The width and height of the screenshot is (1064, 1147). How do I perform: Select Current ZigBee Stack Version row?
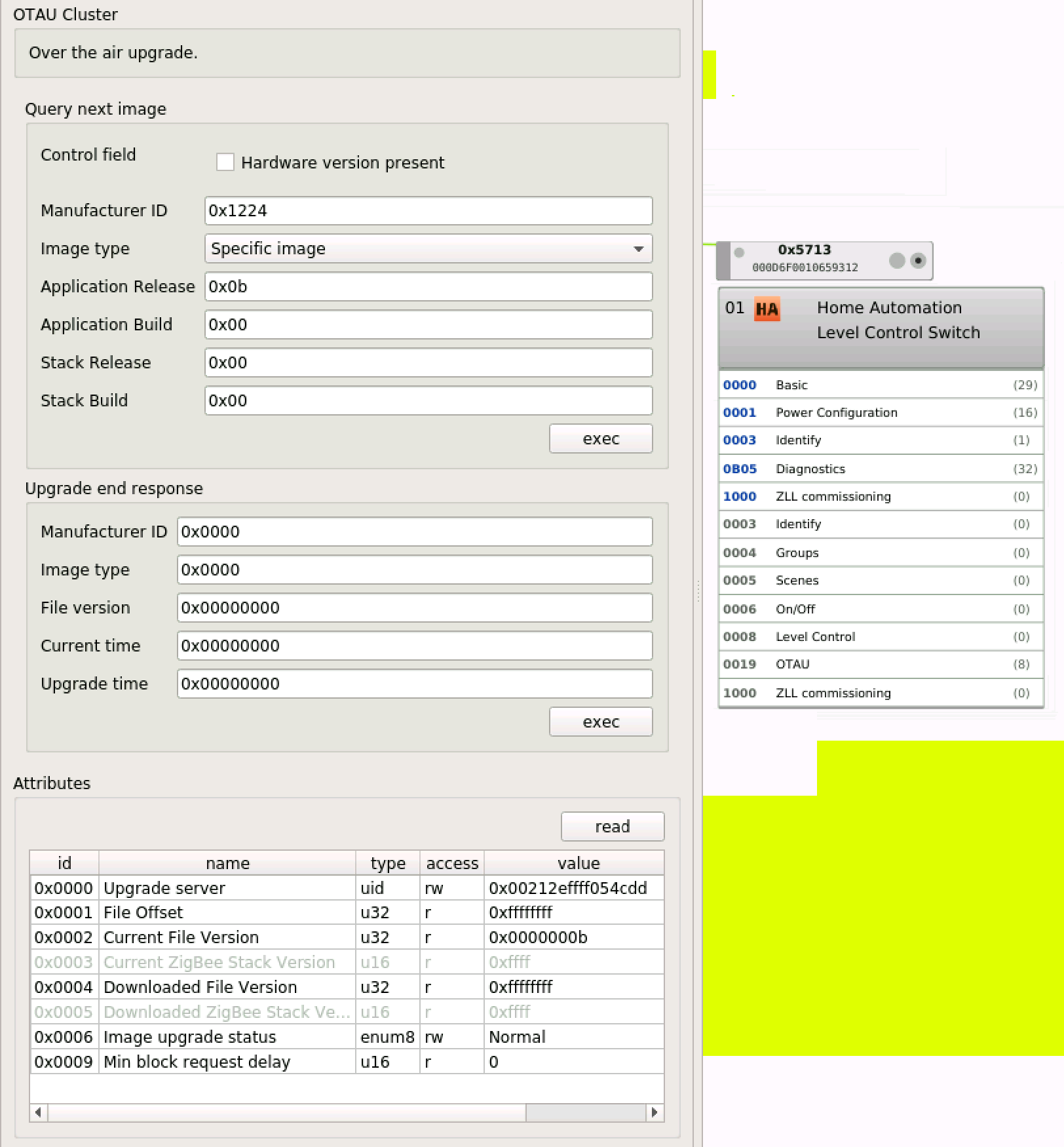click(x=347, y=962)
